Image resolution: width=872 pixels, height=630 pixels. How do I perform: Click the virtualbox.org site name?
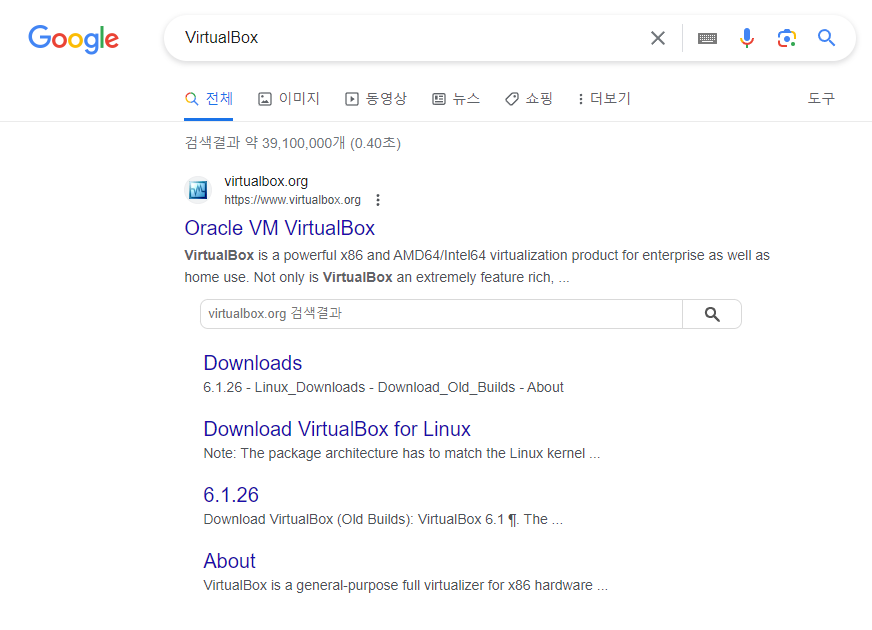coord(266,181)
